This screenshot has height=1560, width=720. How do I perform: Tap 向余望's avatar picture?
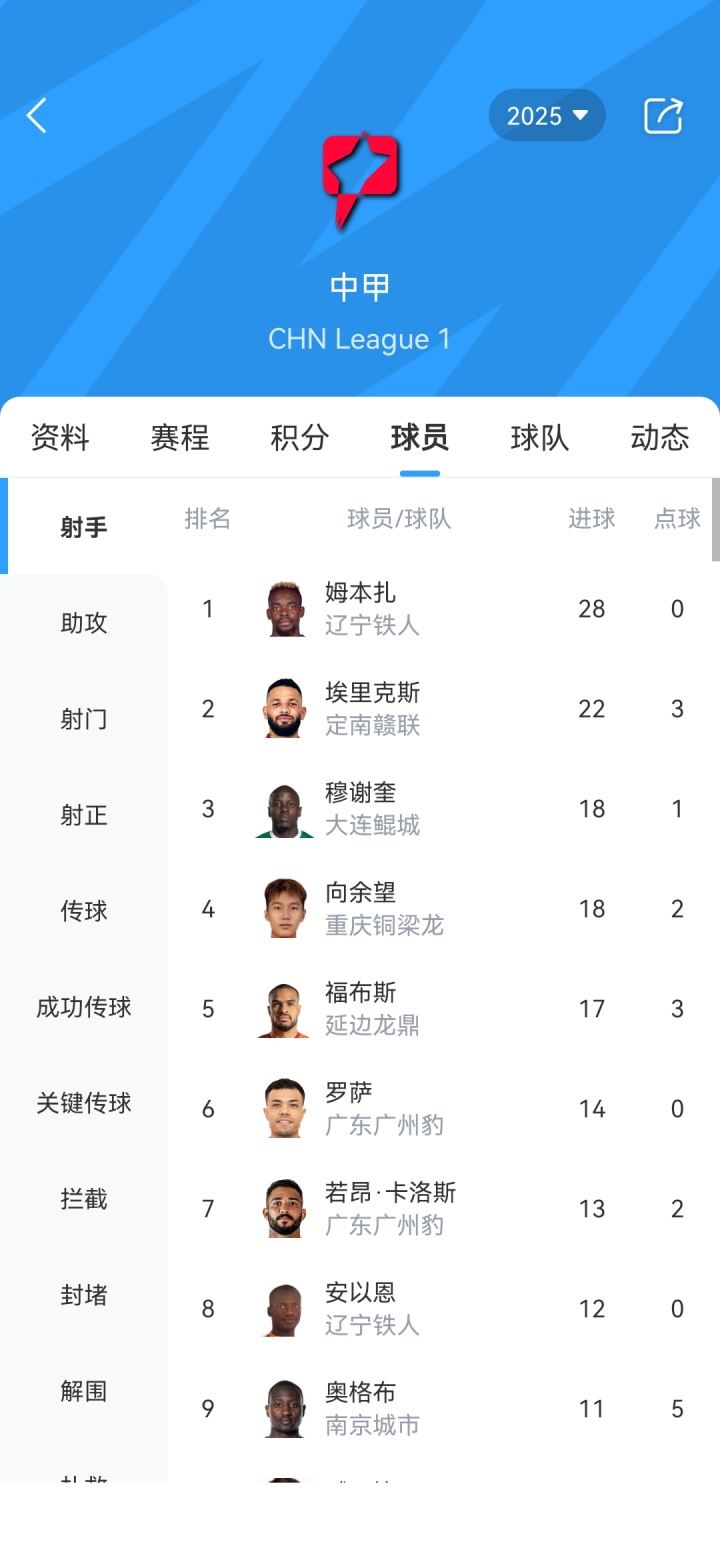(285, 909)
